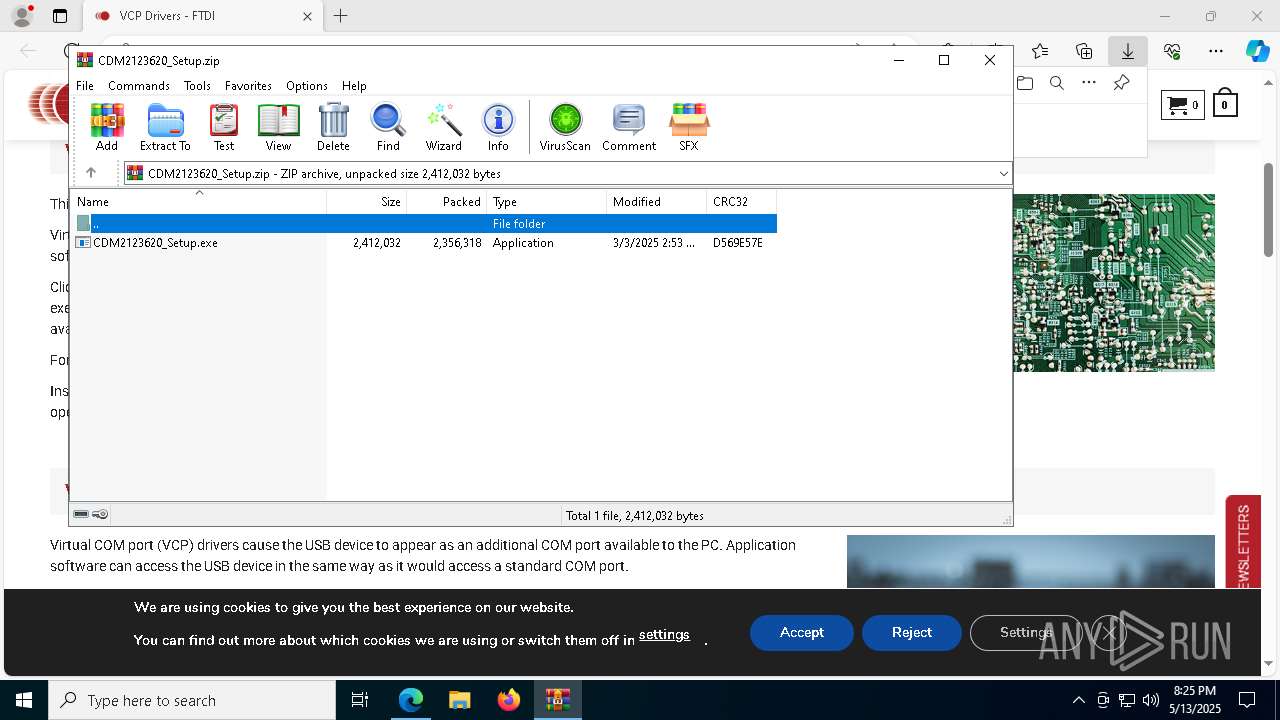This screenshot has width=1280, height=720.
Task: Pin the downloads panel
Action: click(1122, 83)
